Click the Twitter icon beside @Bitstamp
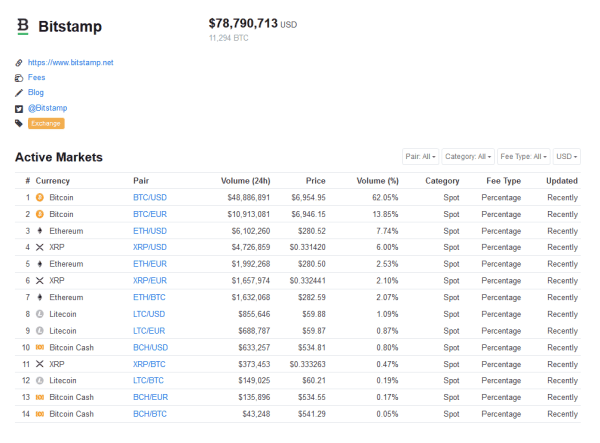The width and height of the screenshot is (600, 443). [19, 109]
